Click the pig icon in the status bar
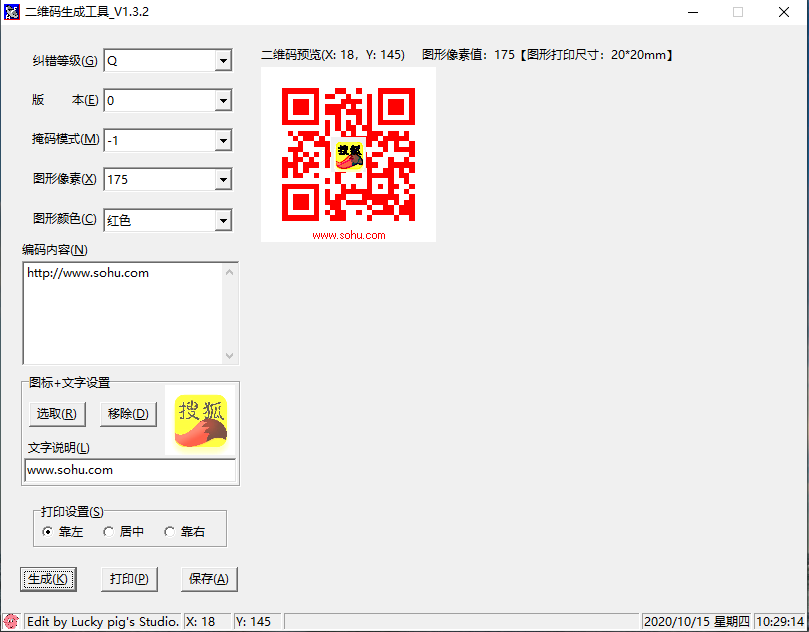 pyautogui.click(x=11, y=621)
